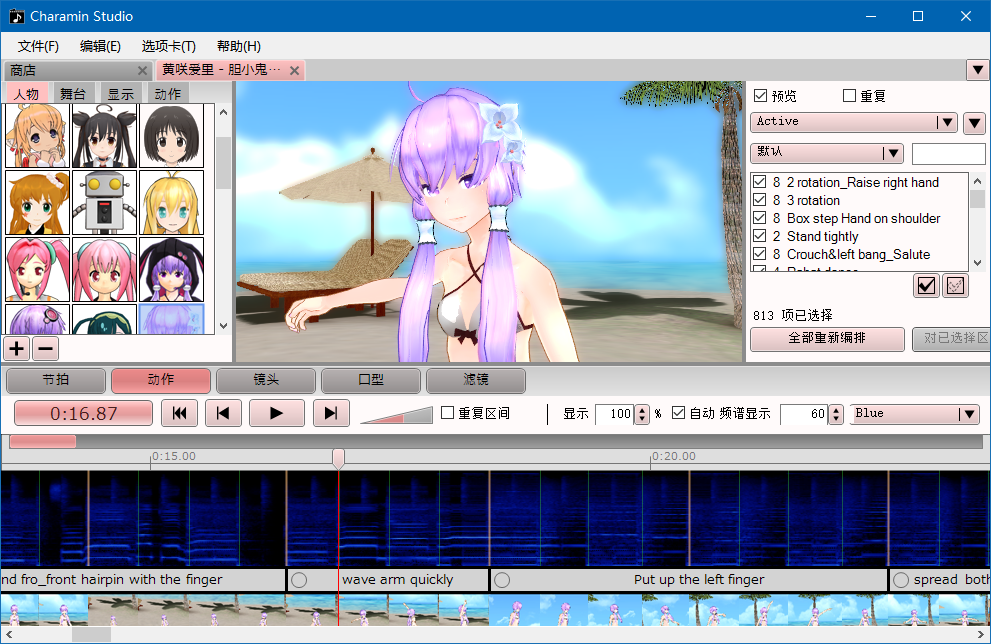The width and height of the screenshot is (991, 644).
Task: Enable the 重复区间 loop range checkbox
Action: [448, 413]
